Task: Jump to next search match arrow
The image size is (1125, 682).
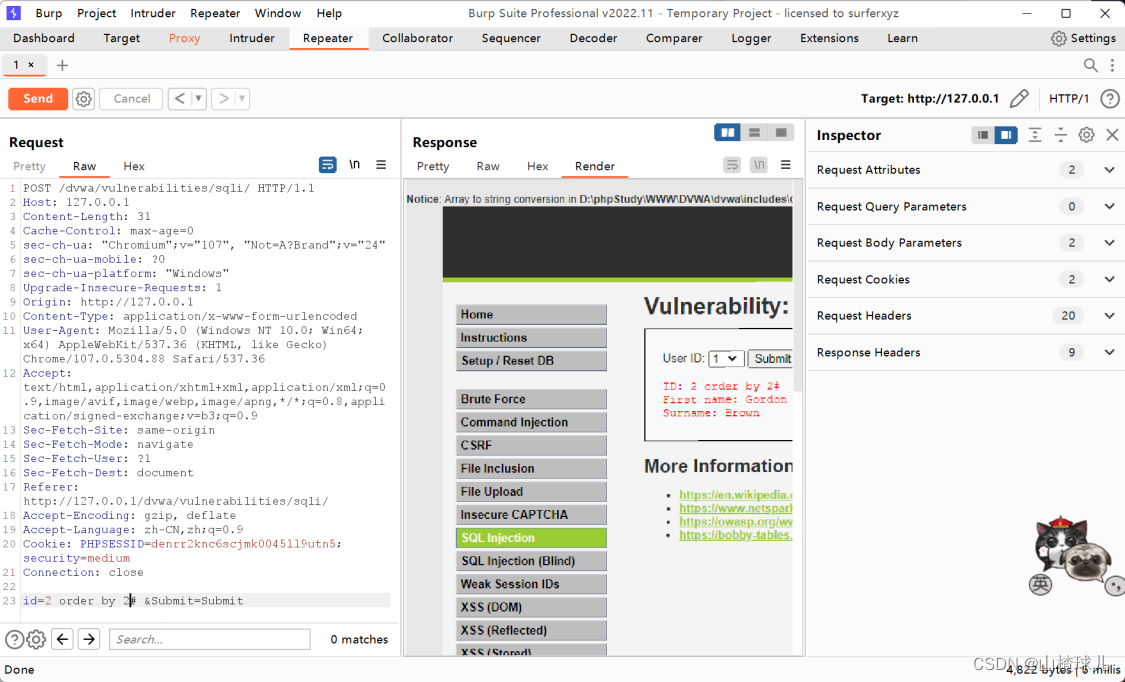Action: (89, 639)
